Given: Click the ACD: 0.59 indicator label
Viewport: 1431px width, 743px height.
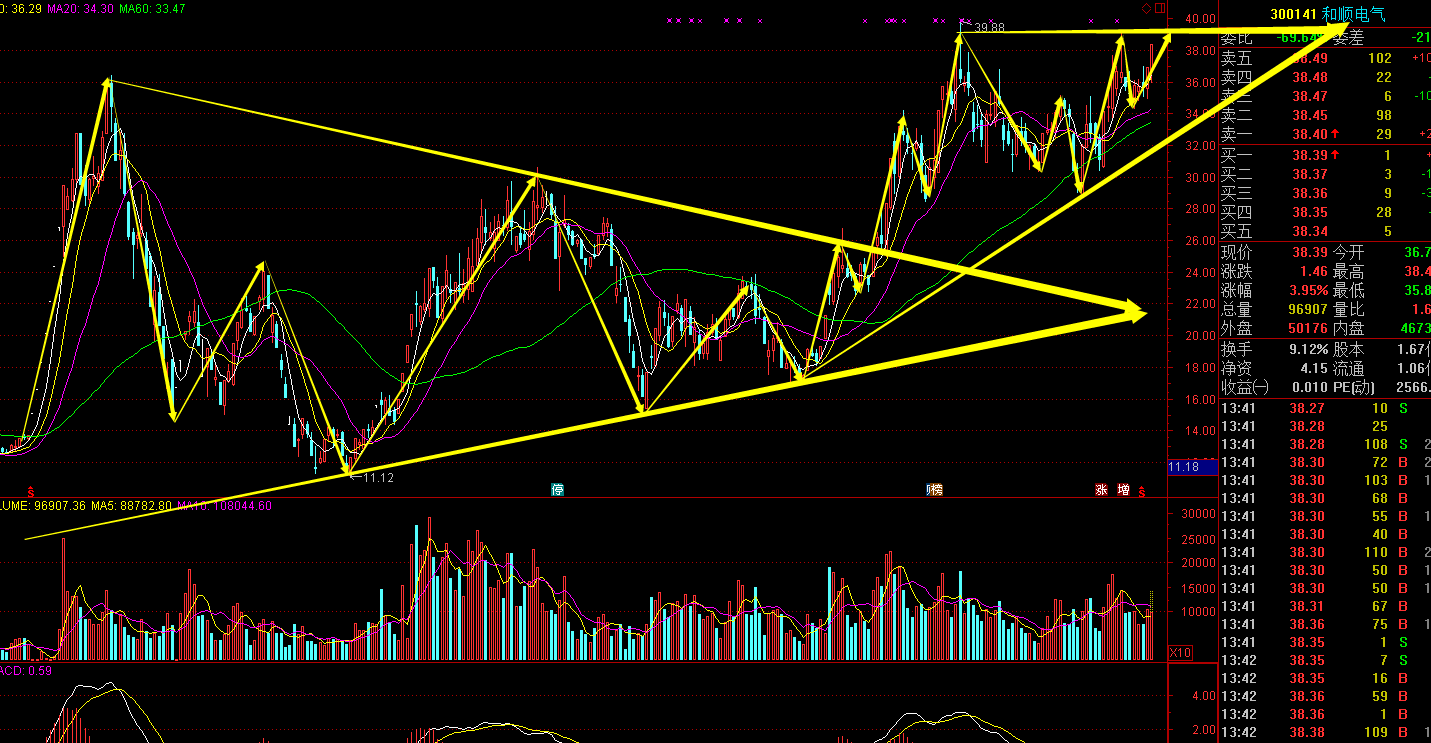Looking at the screenshot, I should click(26, 670).
